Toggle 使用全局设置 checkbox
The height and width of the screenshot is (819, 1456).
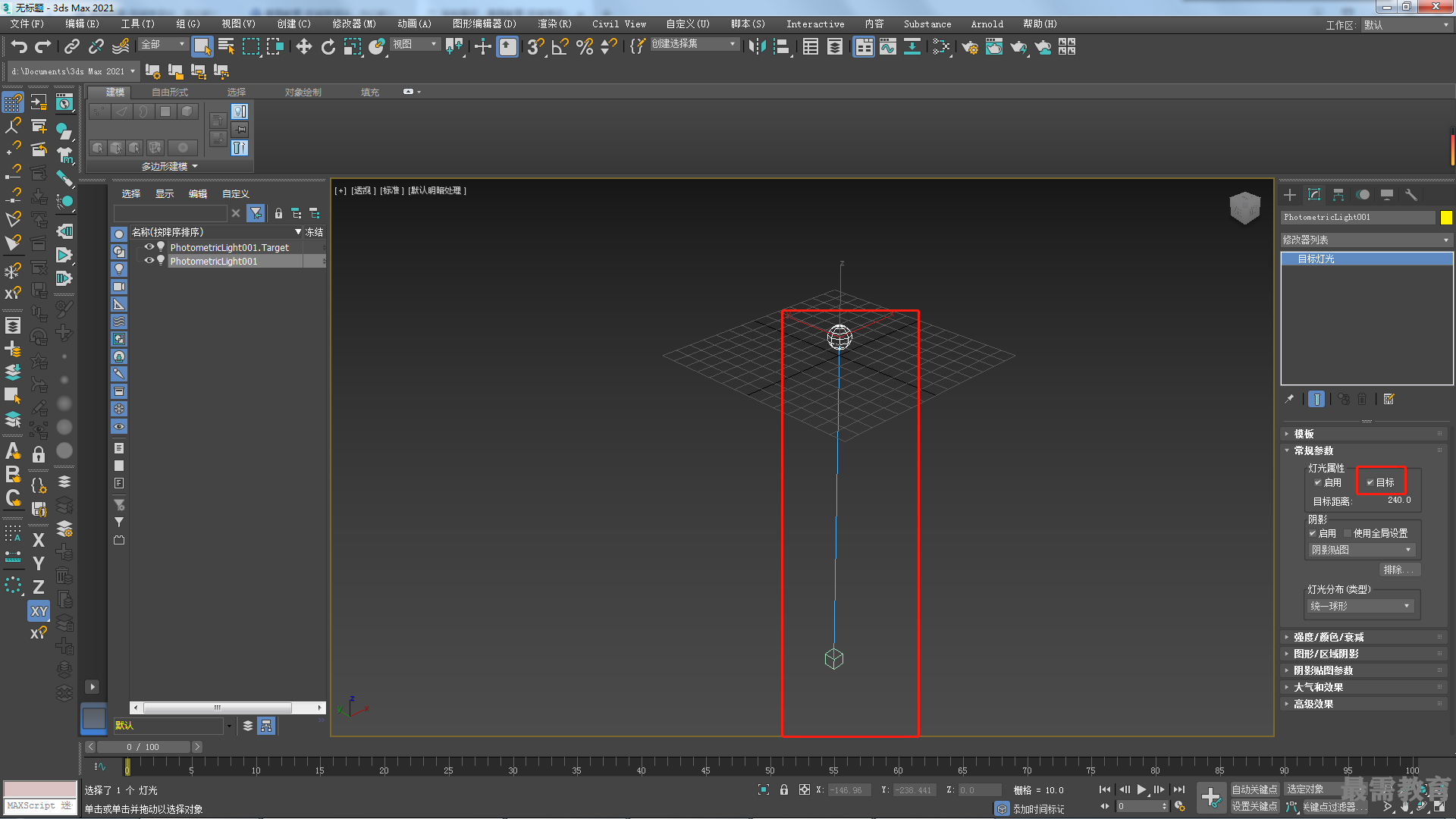coord(1348,533)
